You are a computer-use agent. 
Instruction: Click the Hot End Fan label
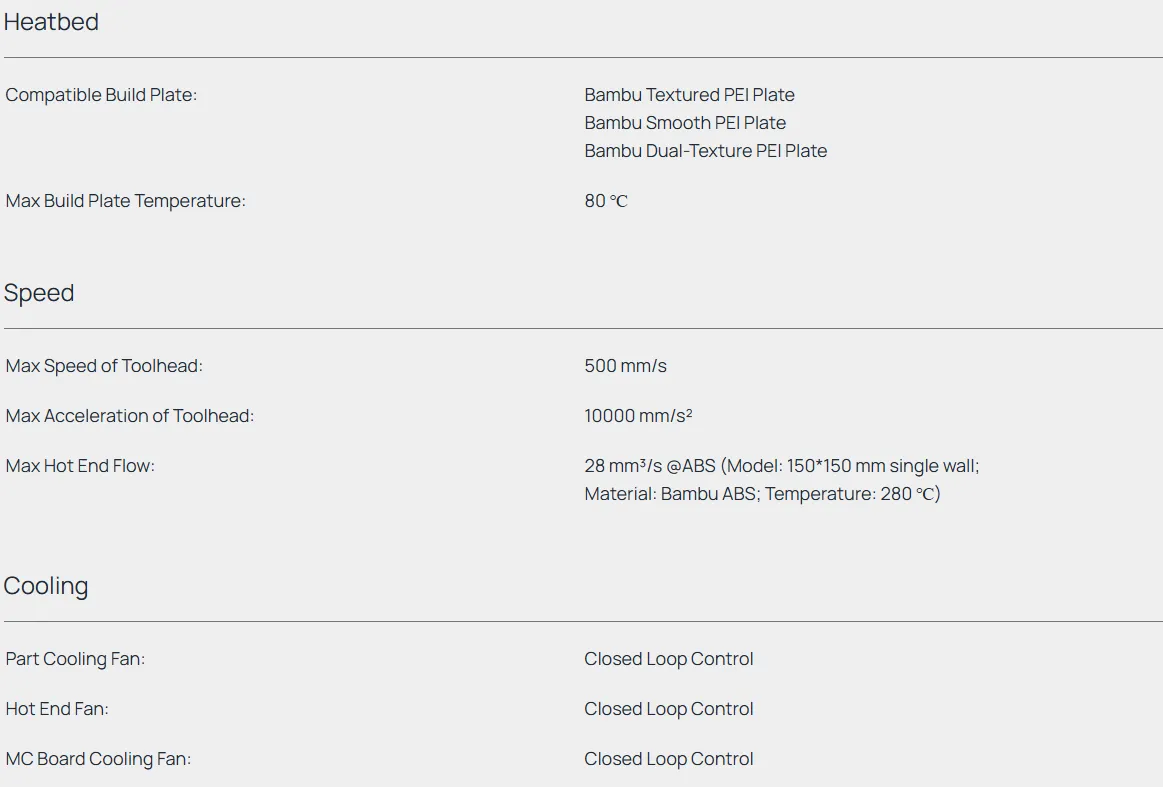click(x=57, y=709)
